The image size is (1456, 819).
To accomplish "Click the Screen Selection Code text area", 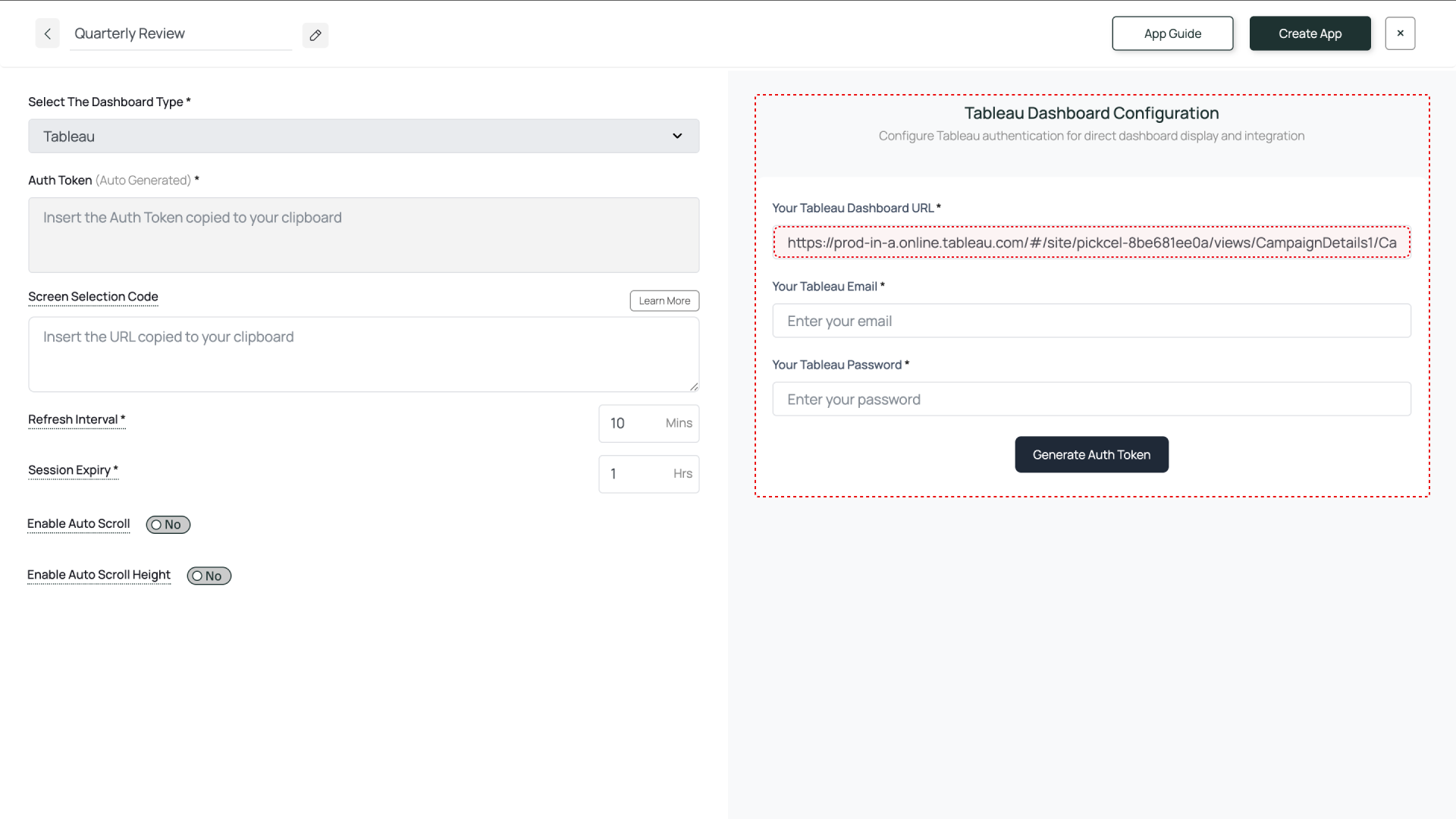I will click(x=363, y=354).
